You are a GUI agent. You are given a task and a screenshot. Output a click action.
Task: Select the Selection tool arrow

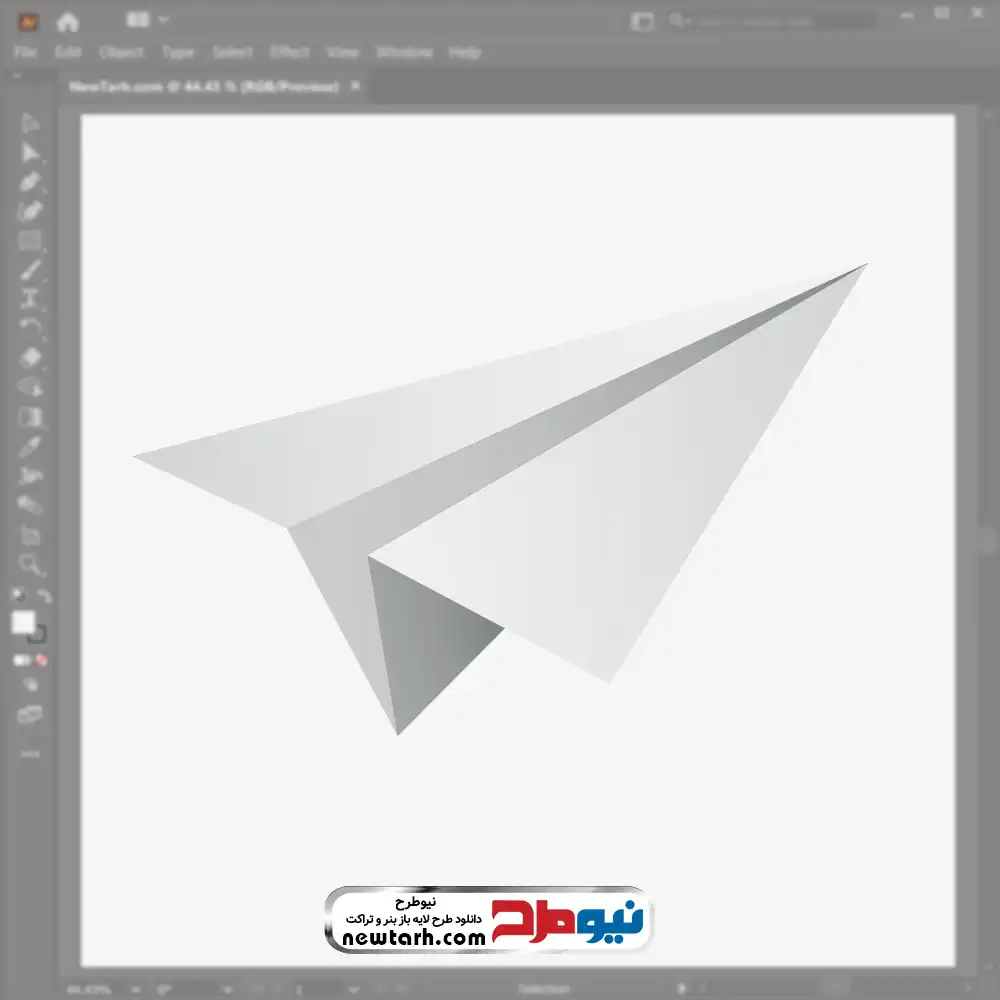[30, 124]
